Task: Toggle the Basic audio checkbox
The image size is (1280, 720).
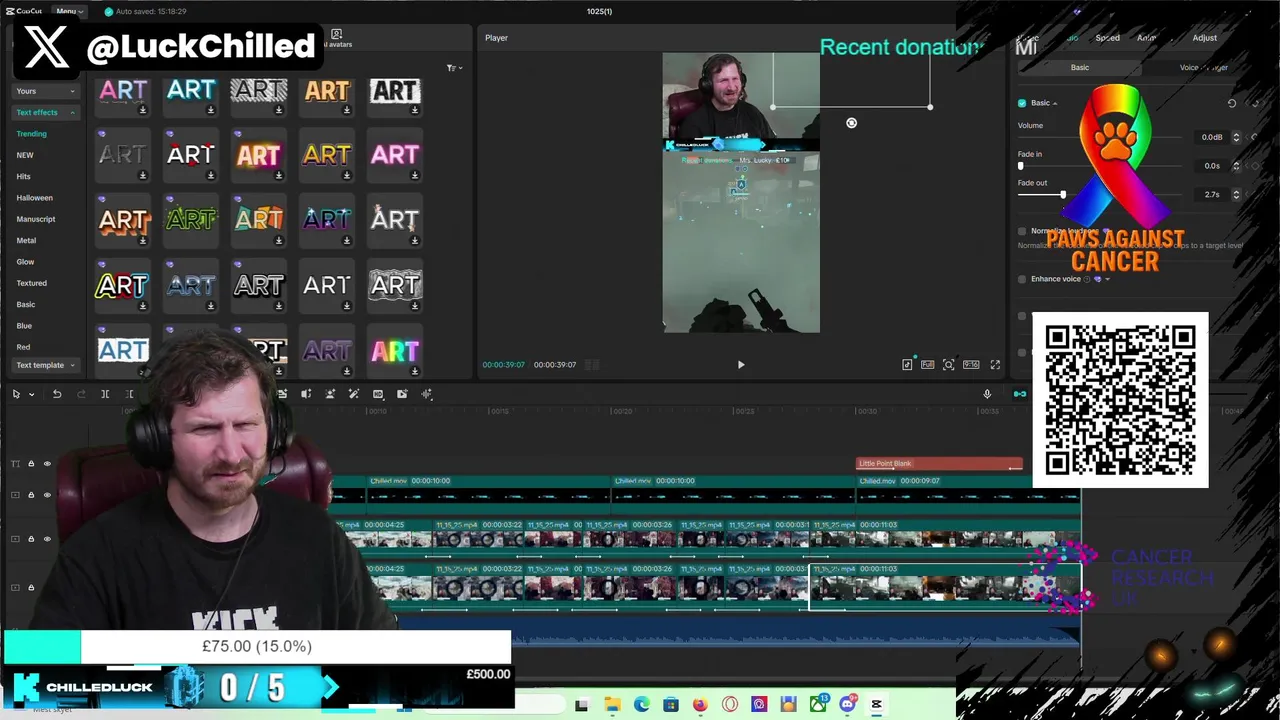Action: pos(1022,103)
